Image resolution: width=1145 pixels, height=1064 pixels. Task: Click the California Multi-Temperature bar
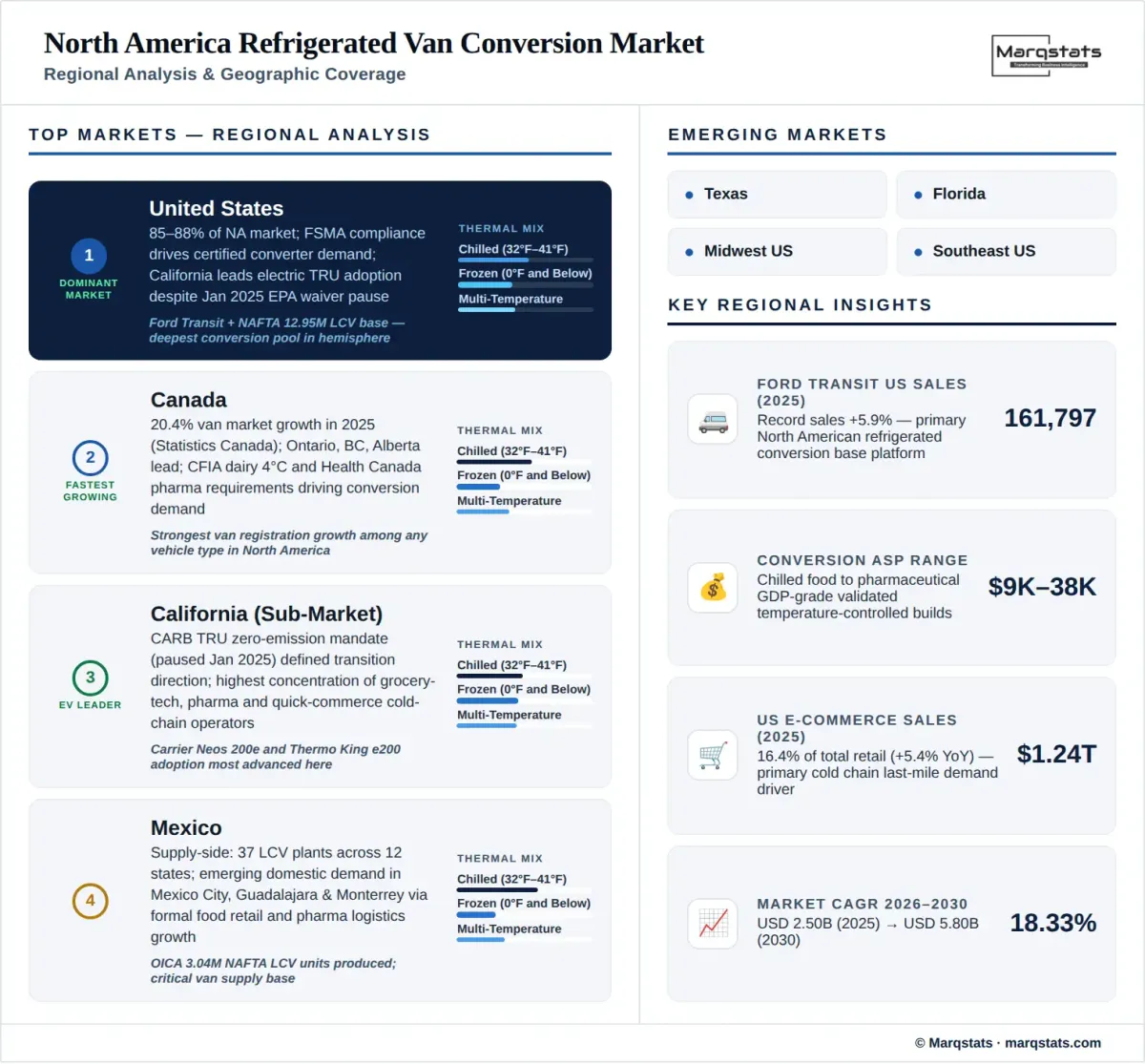coord(525,725)
